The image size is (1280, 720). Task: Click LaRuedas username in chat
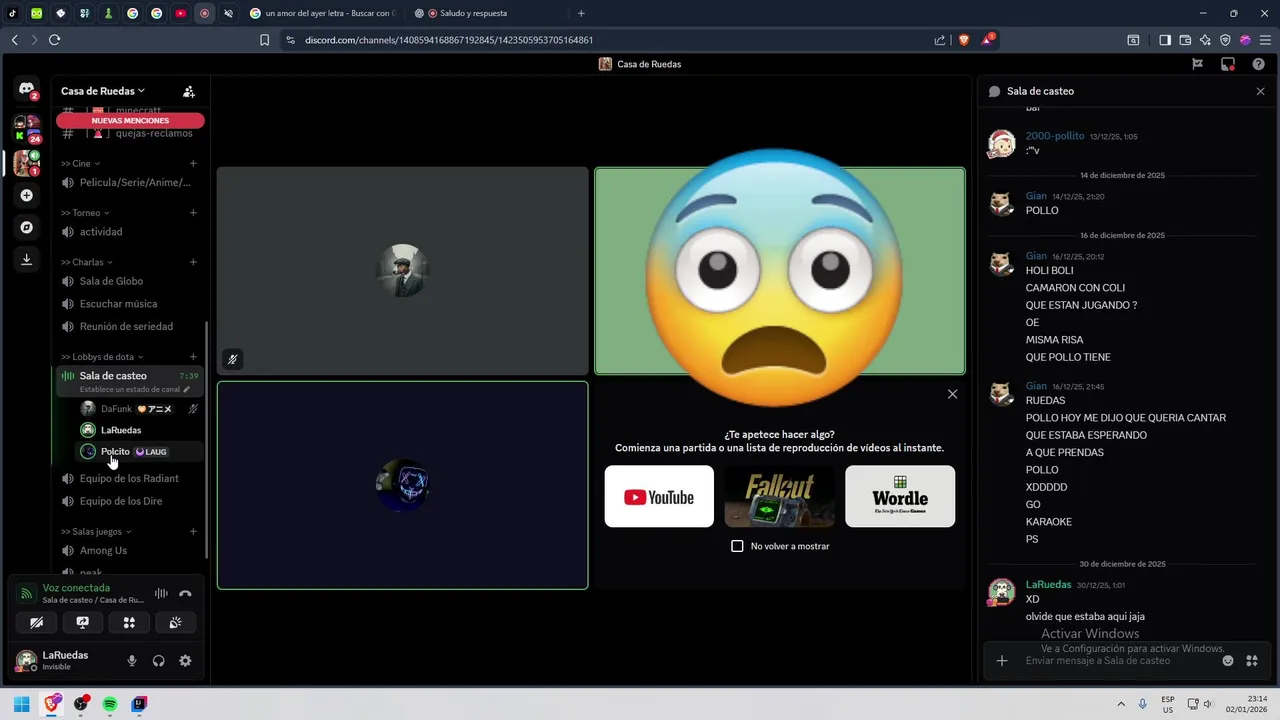click(1048, 584)
